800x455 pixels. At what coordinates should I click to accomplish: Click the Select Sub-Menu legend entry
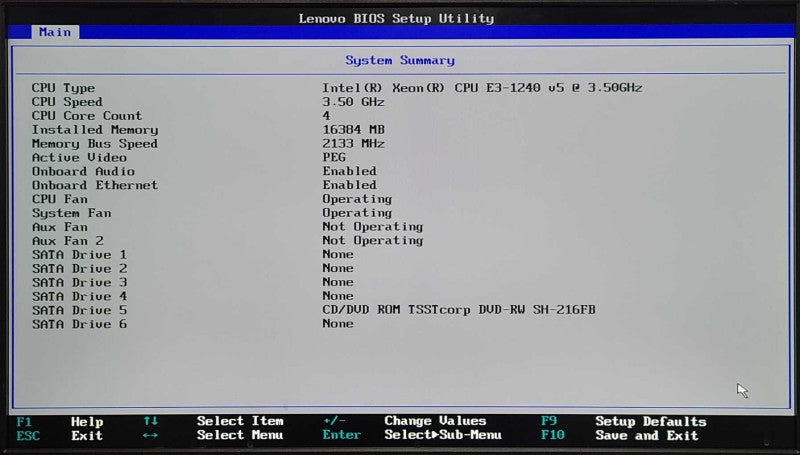pos(443,435)
